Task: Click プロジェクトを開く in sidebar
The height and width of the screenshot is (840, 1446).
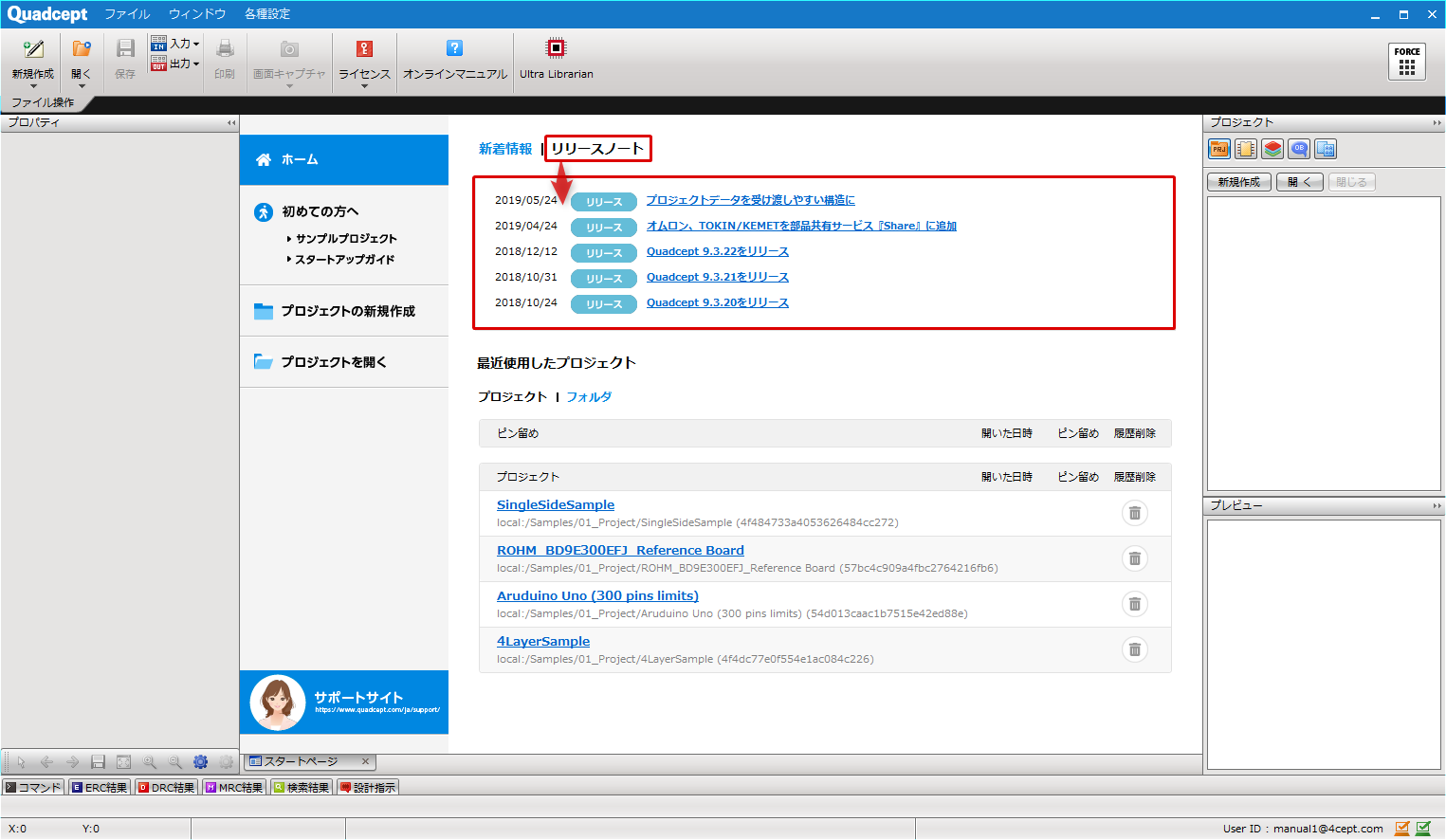Action: coord(344,362)
